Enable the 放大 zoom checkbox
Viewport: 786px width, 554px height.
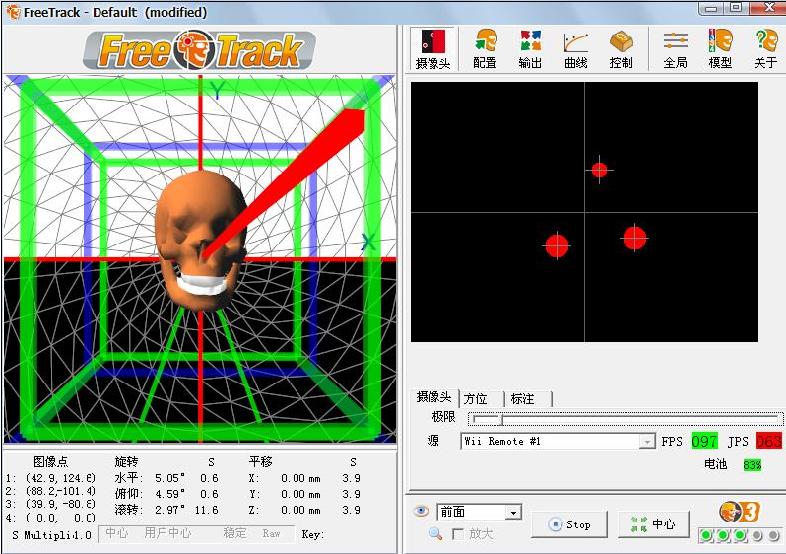[x=458, y=534]
